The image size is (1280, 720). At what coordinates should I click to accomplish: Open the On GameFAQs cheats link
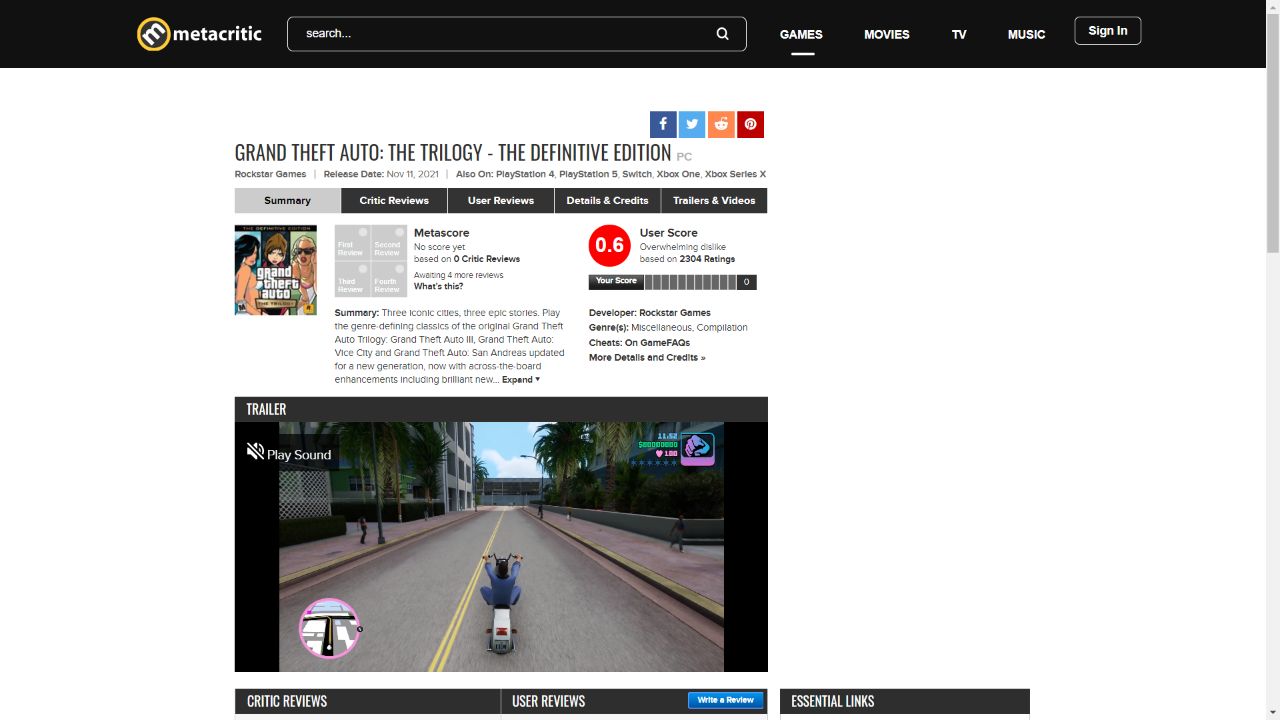point(657,343)
